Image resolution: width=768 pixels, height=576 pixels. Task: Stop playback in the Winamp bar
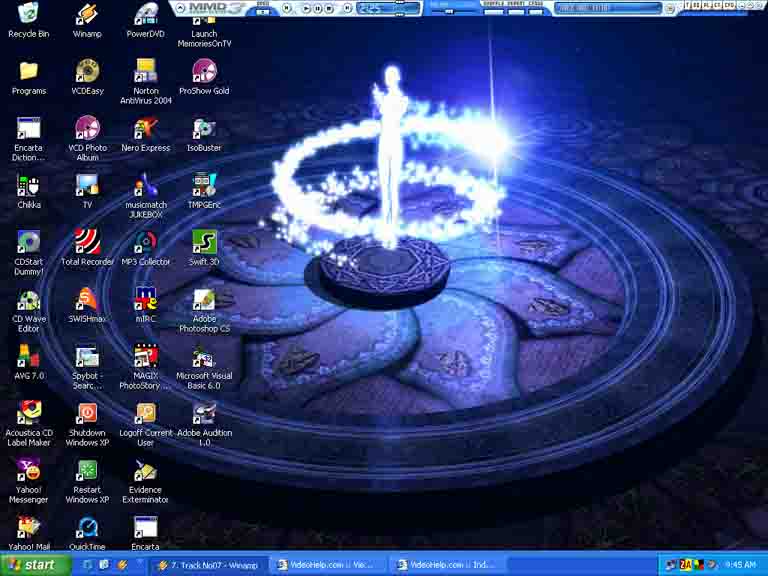click(329, 8)
